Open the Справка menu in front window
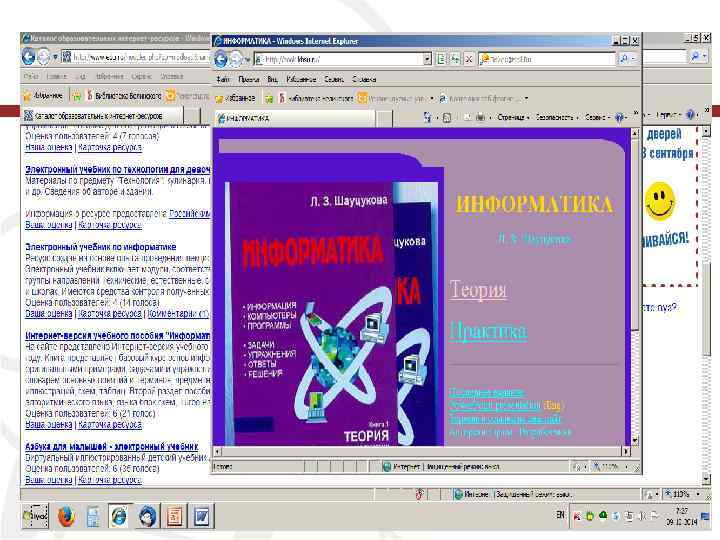Screen dimensions: 720x540 [x=365, y=79]
